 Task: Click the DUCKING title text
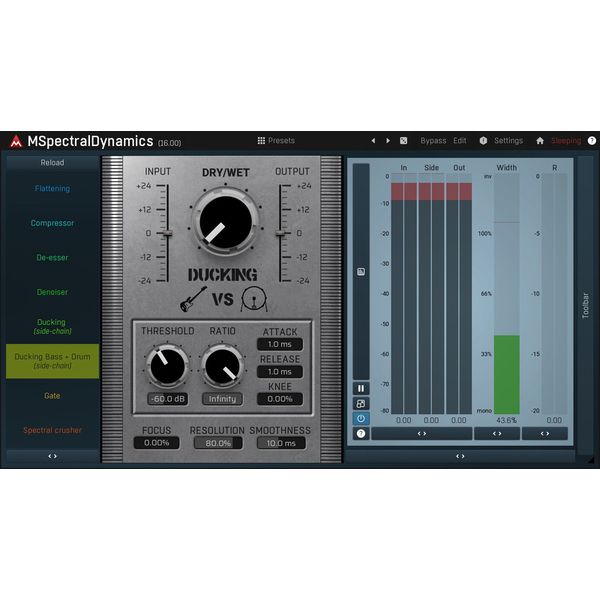coord(223,275)
